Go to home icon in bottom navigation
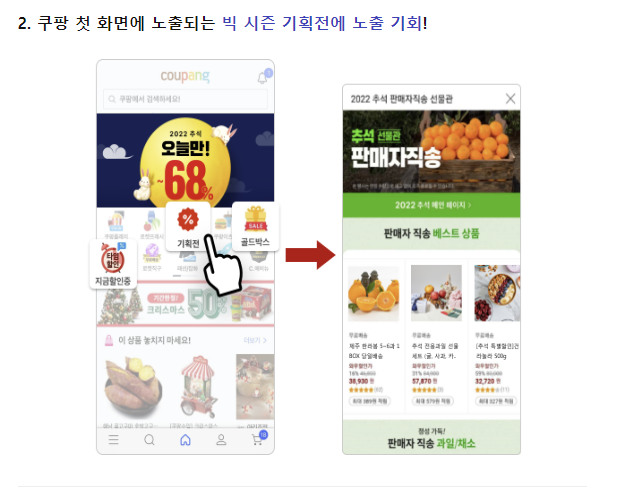Screen dimensions: 620x491 (185, 440)
